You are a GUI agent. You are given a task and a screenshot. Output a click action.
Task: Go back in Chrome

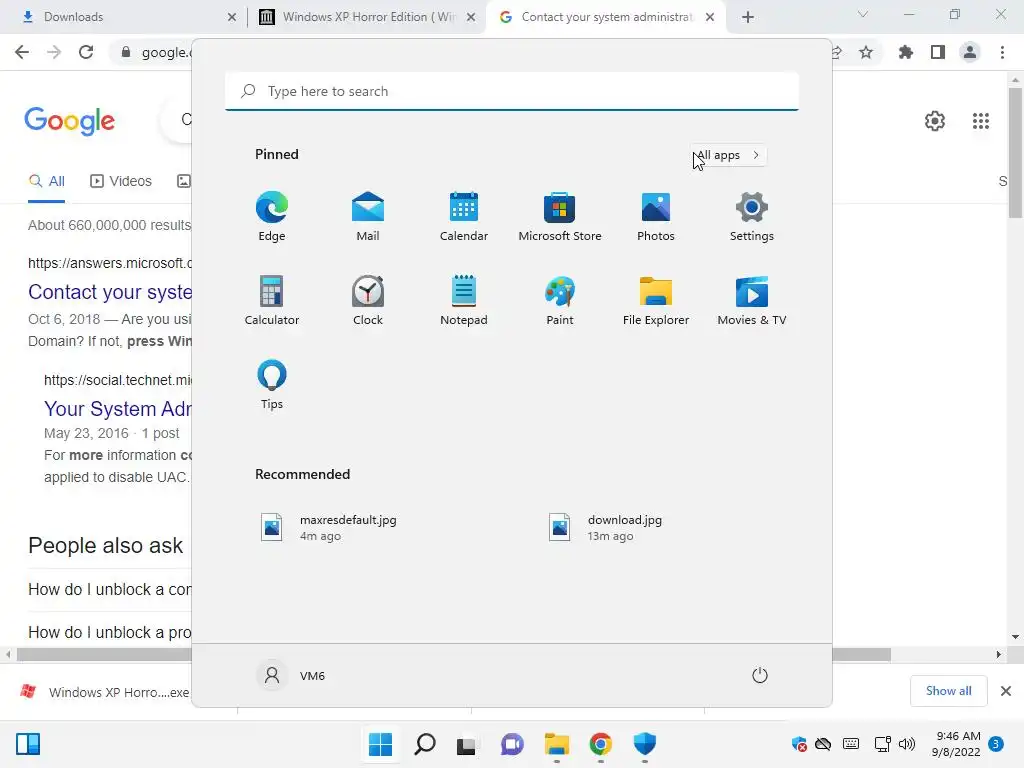(22, 52)
